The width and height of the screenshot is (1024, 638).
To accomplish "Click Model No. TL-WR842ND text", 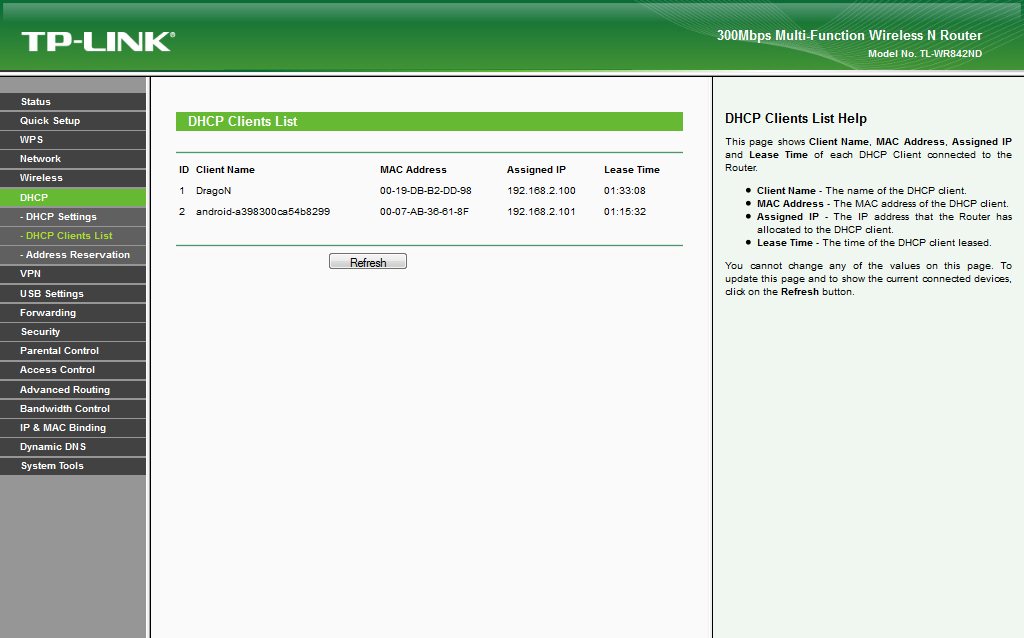I will coord(925,54).
